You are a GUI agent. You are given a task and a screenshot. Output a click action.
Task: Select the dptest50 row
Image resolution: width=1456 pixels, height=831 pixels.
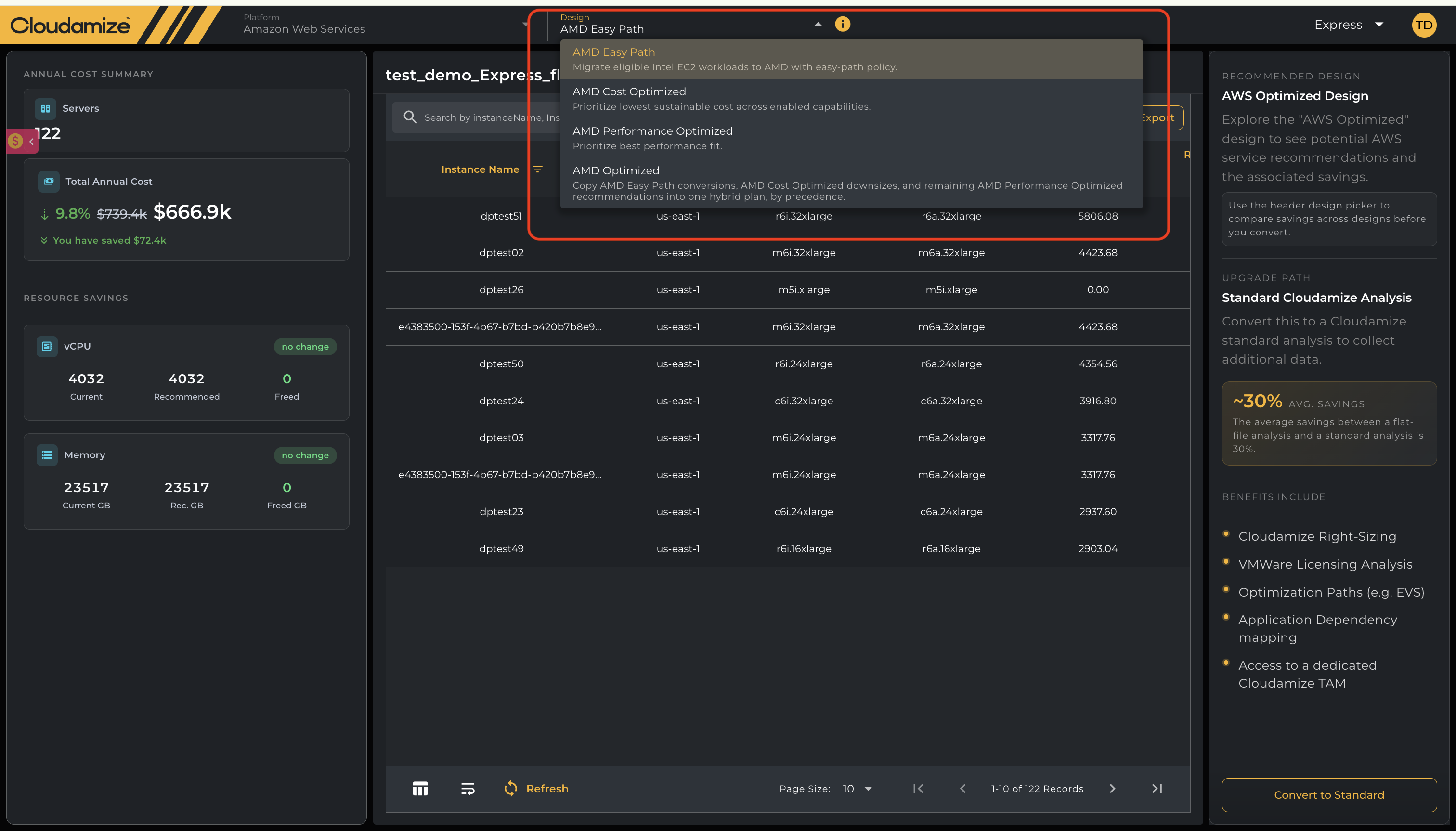[788, 364]
